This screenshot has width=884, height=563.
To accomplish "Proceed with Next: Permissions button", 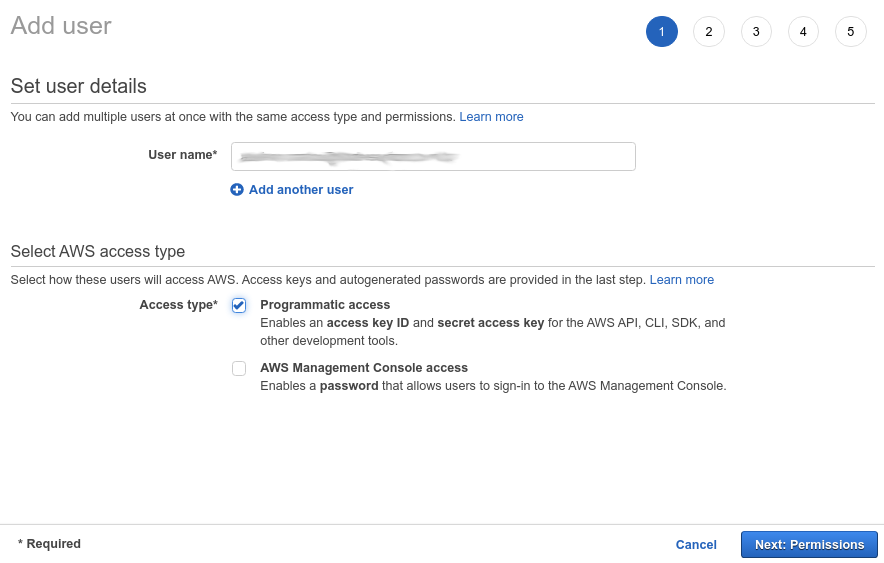I will pyautogui.click(x=809, y=545).
